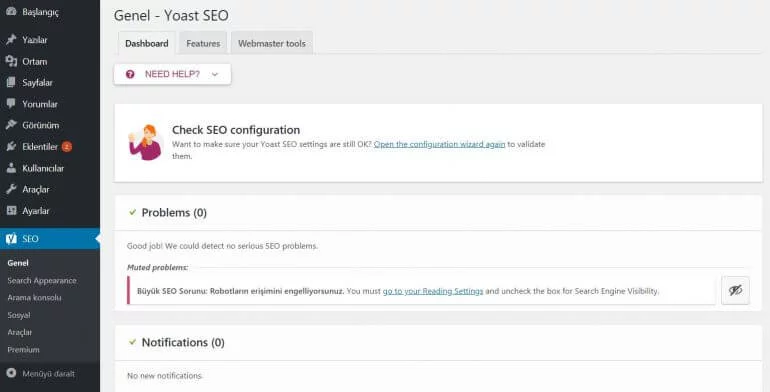Open the Arama konsolu submenu
The width and height of the screenshot is (770, 392).
click(x=34, y=298)
